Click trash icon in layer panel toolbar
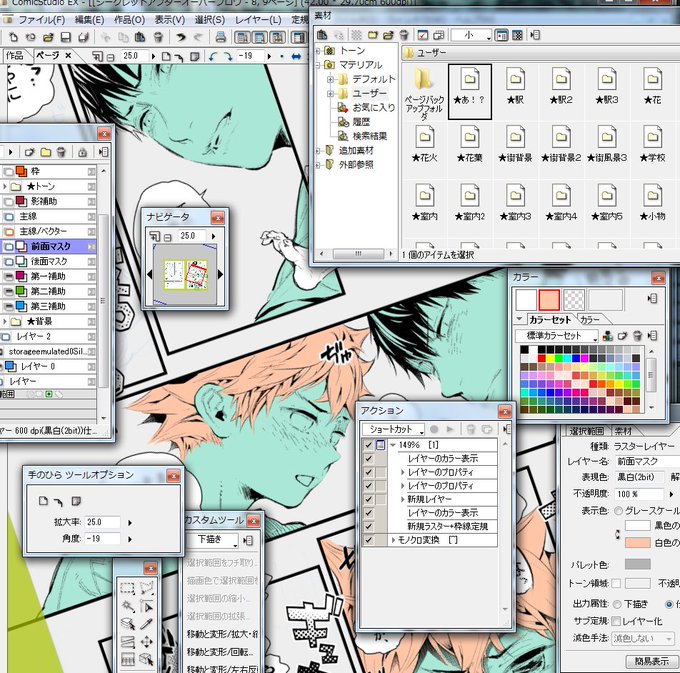This screenshot has height=673, width=680. pyautogui.click(x=61, y=152)
